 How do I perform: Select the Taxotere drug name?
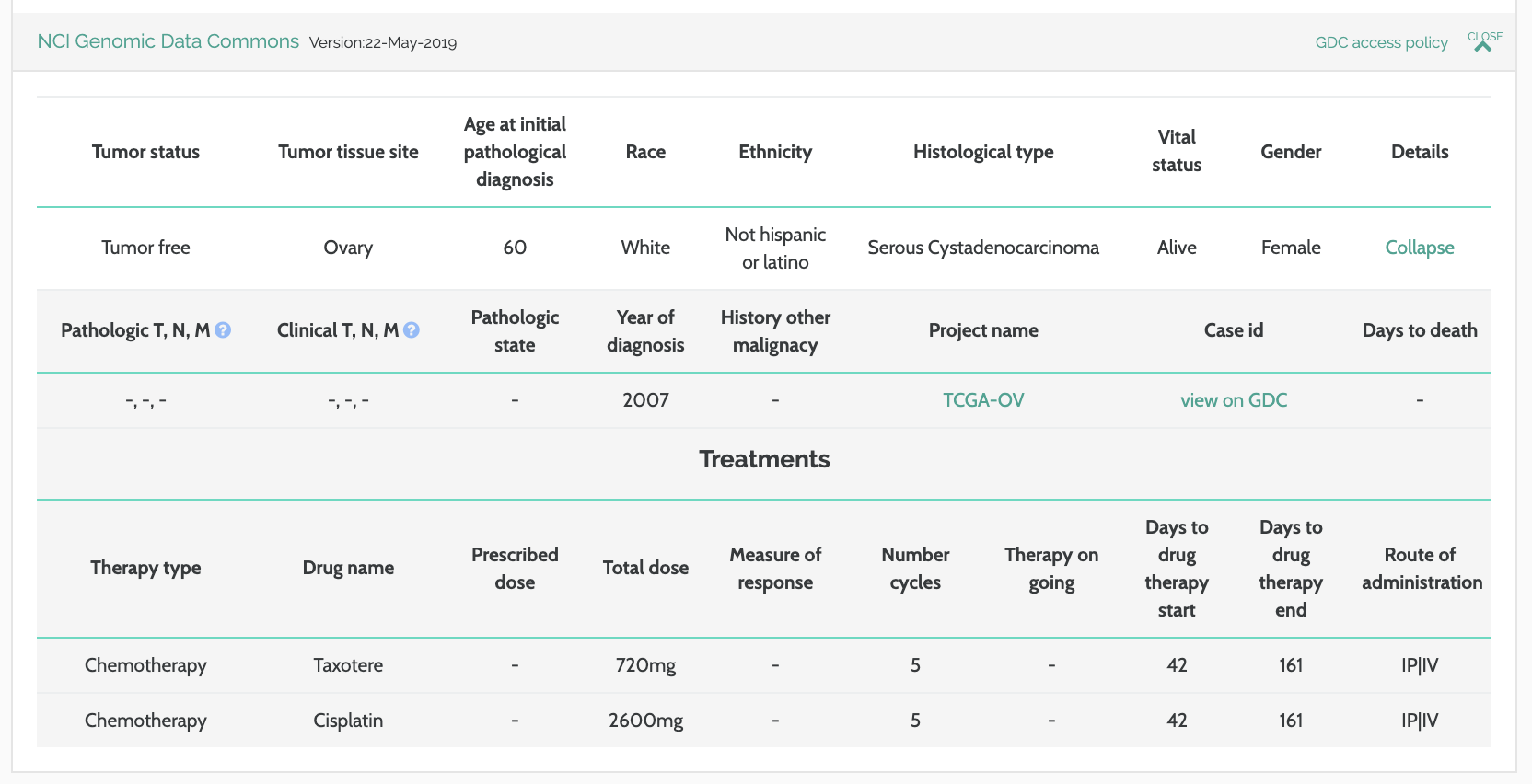[x=348, y=665]
